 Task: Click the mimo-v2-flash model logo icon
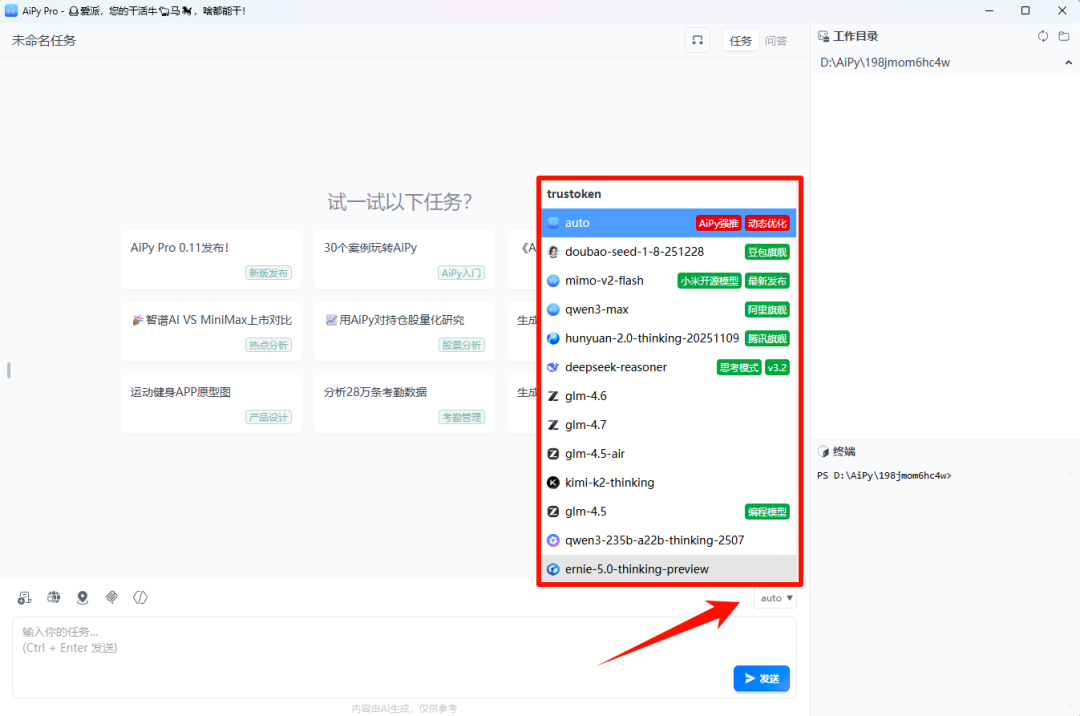(553, 281)
